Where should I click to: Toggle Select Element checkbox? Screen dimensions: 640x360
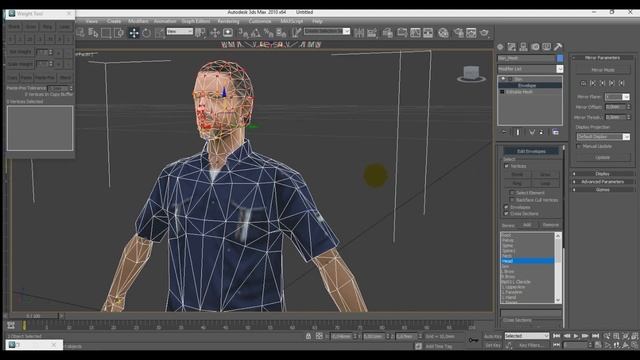tap(512, 193)
